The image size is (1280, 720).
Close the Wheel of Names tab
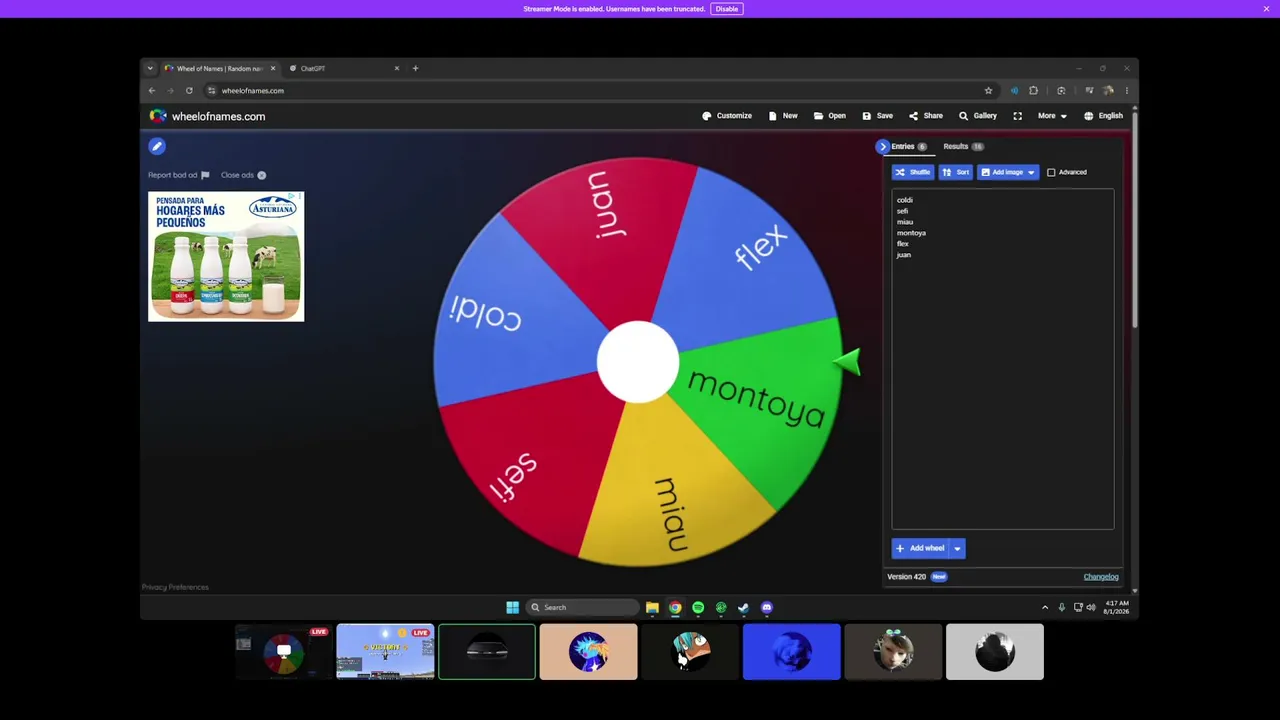(272, 69)
